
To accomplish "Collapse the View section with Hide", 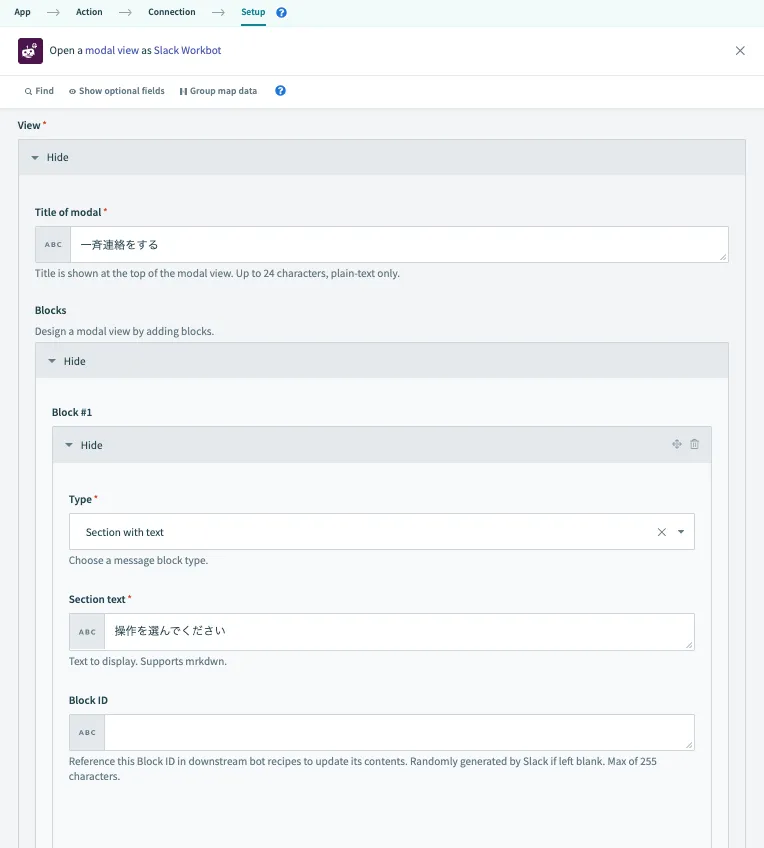I will coord(50,158).
